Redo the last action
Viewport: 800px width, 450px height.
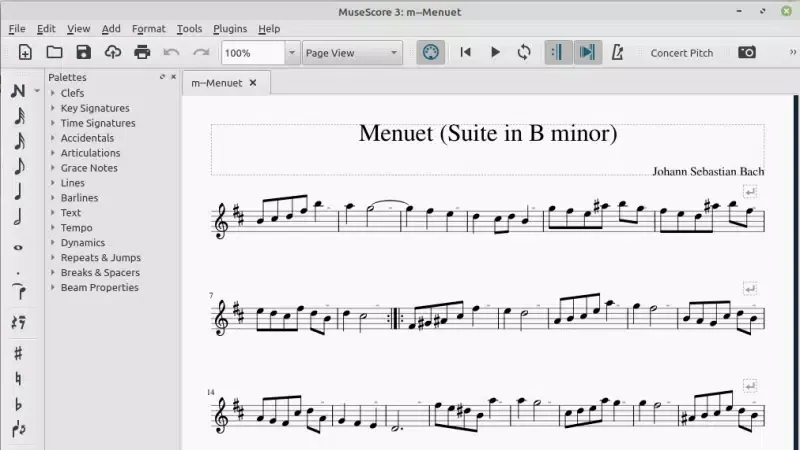coord(201,53)
